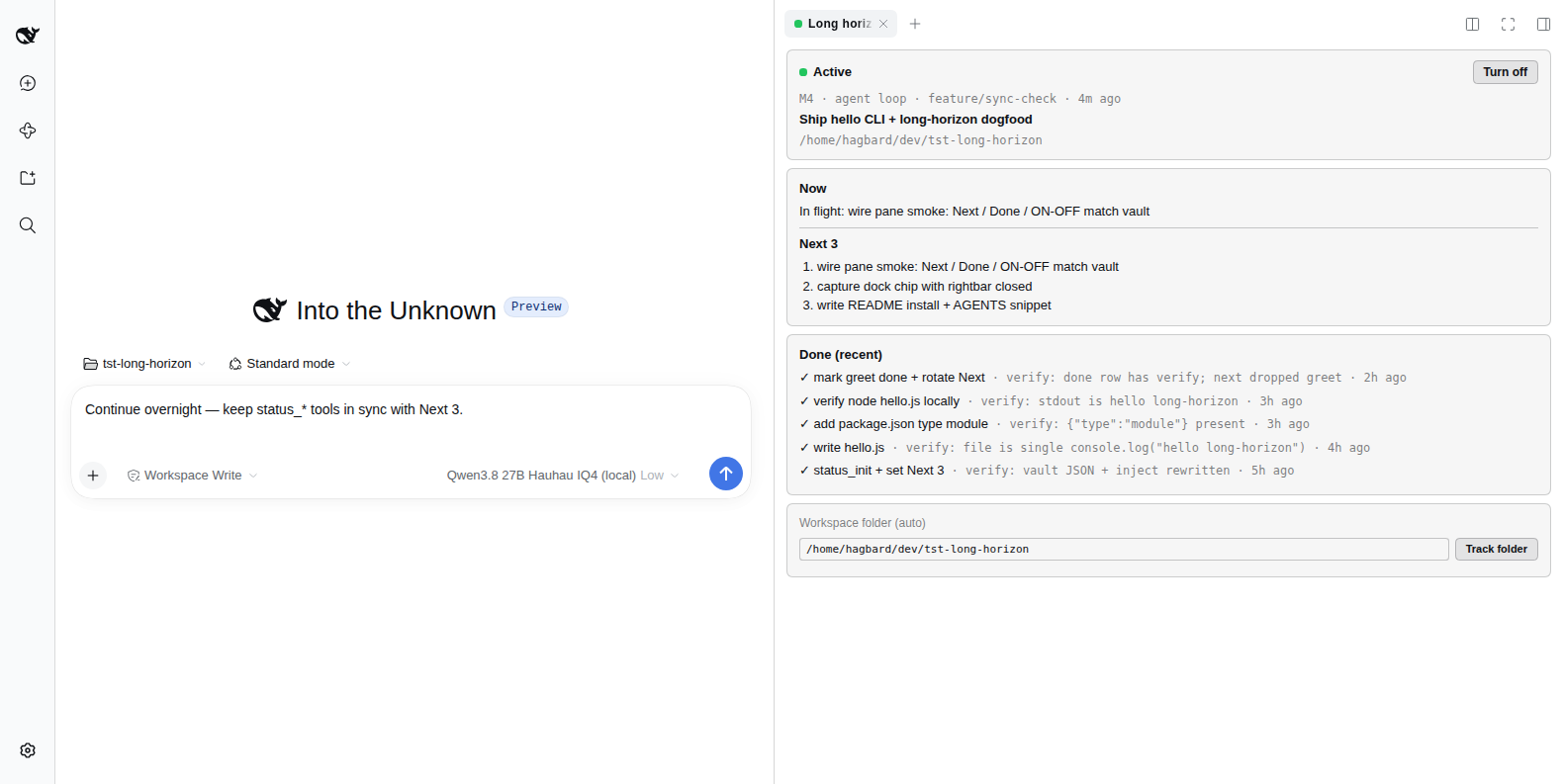Viewport: 1563px width, 784px height.
Task: Click the path under the Ship hello CLI title
Action: [921, 140]
